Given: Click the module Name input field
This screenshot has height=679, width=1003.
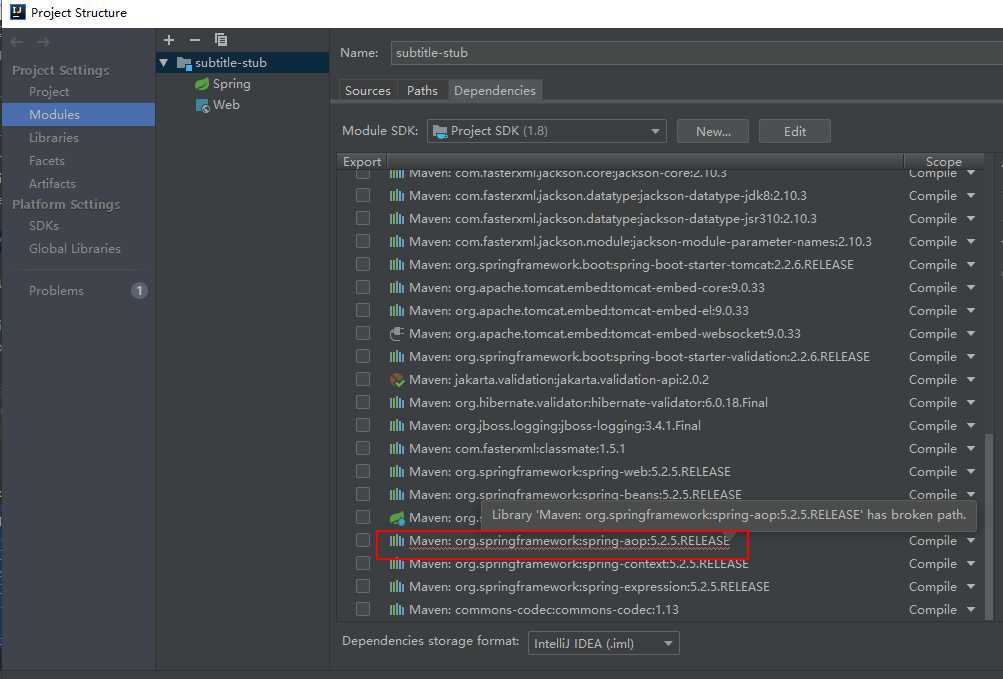Looking at the screenshot, I should click(x=697, y=53).
